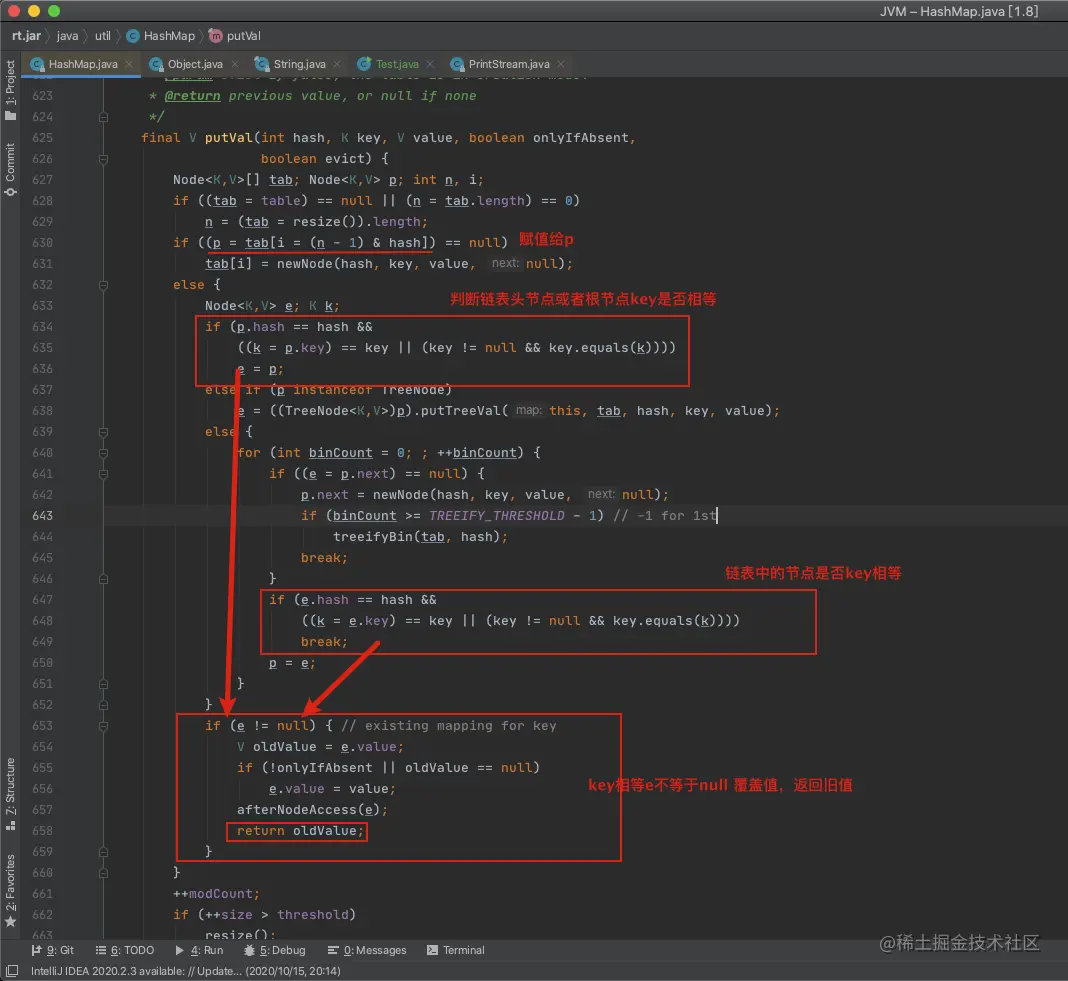Click the red macOS close window button
The image size is (1068, 981).
14,11
